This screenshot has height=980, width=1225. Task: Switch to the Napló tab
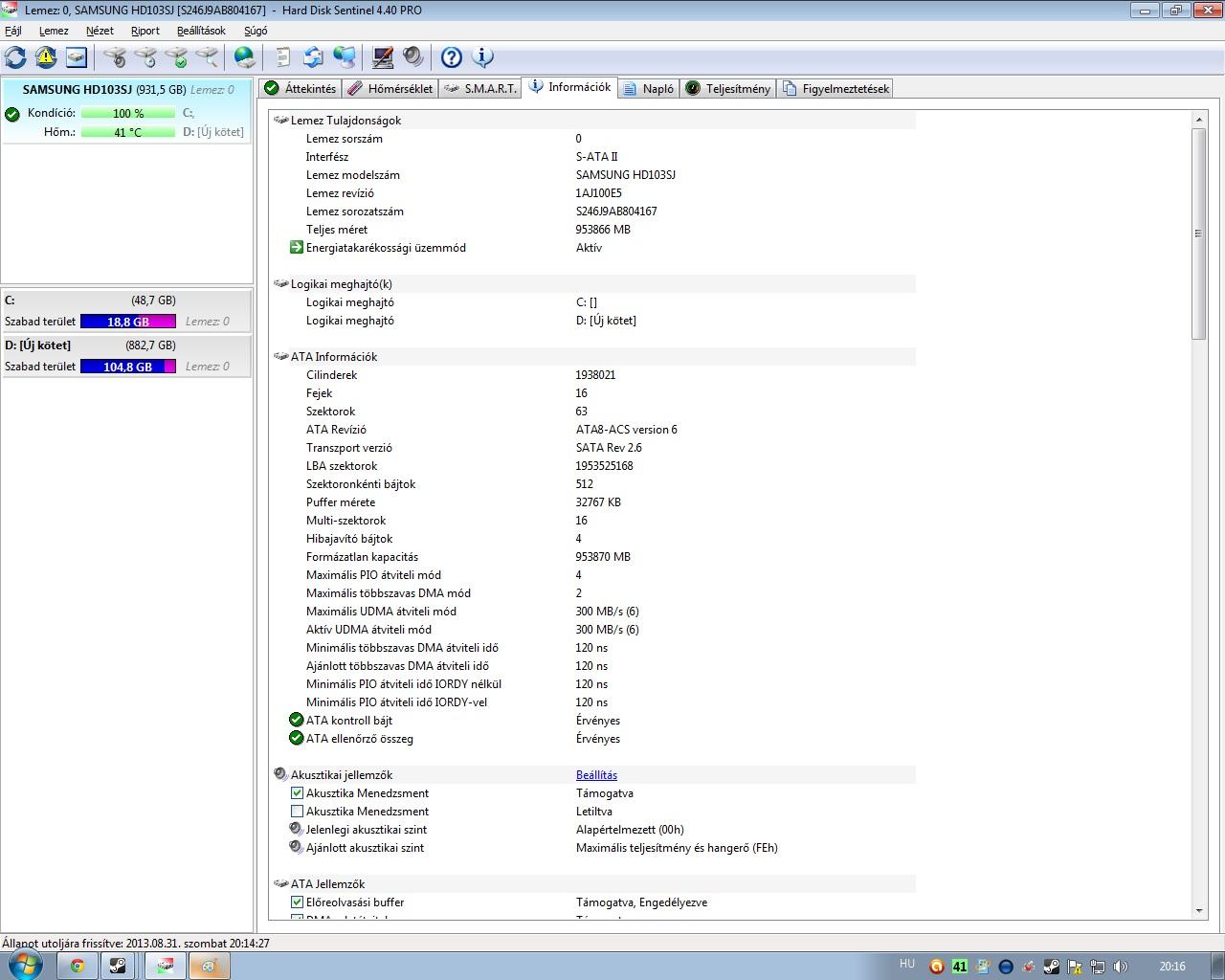tap(649, 88)
